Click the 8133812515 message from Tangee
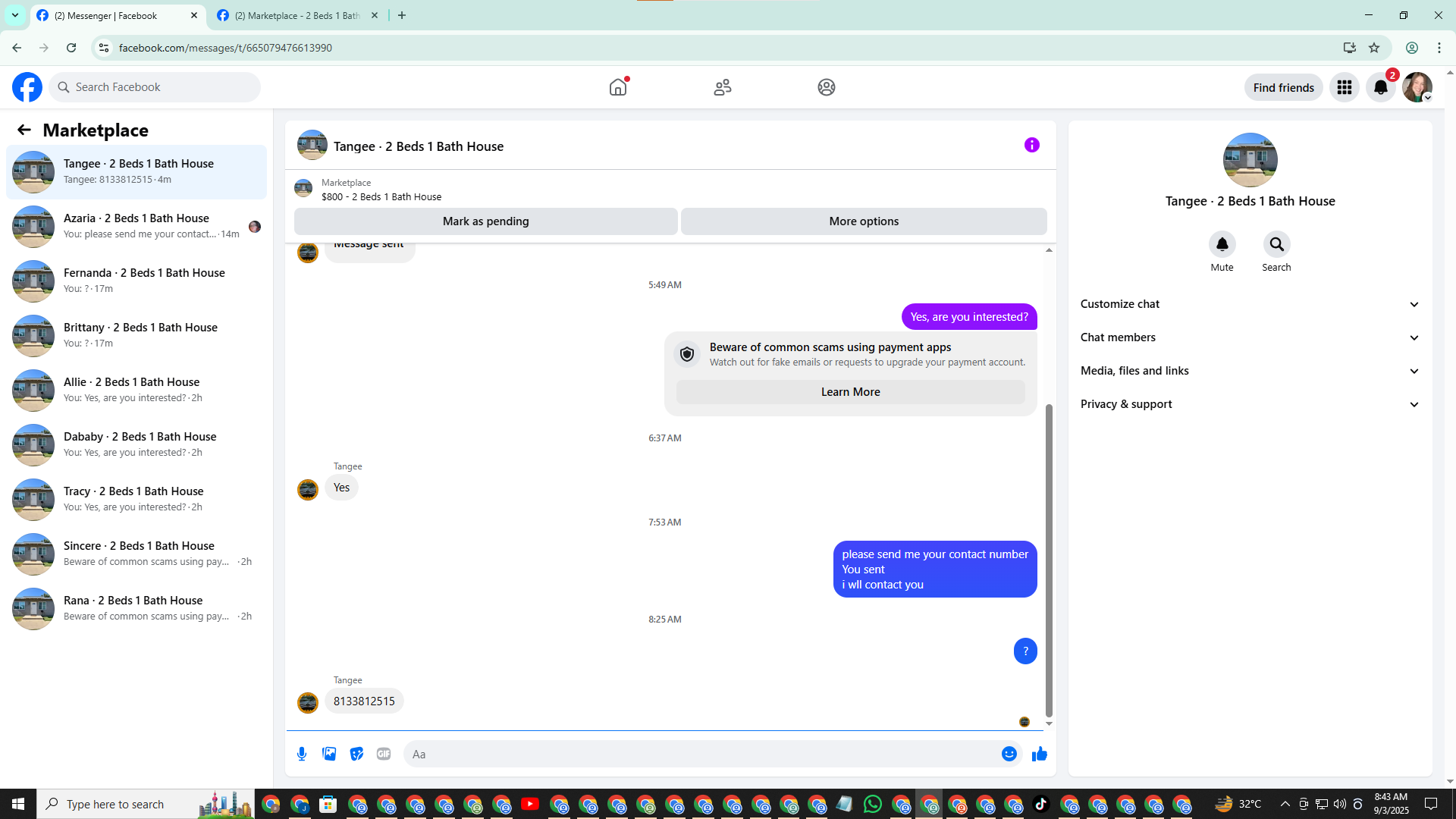 tap(364, 701)
